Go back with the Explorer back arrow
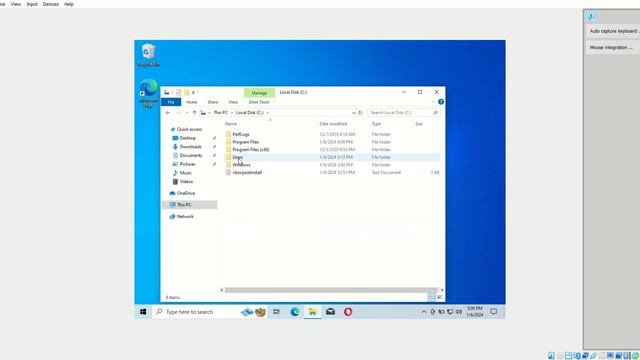Image resolution: width=640 pixels, height=360 pixels. tap(168, 113)
